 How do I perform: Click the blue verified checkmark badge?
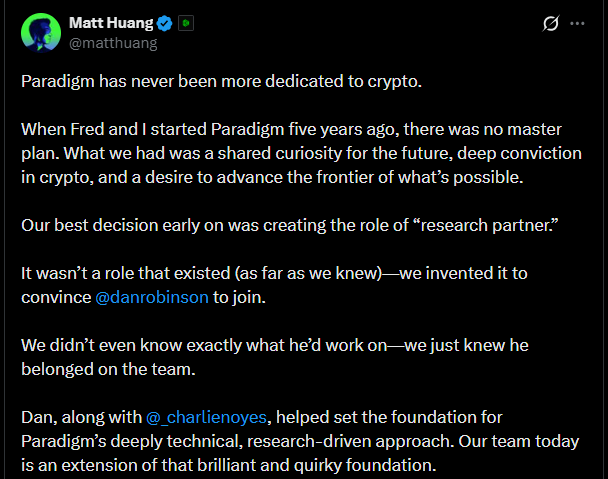coord(165,24)
